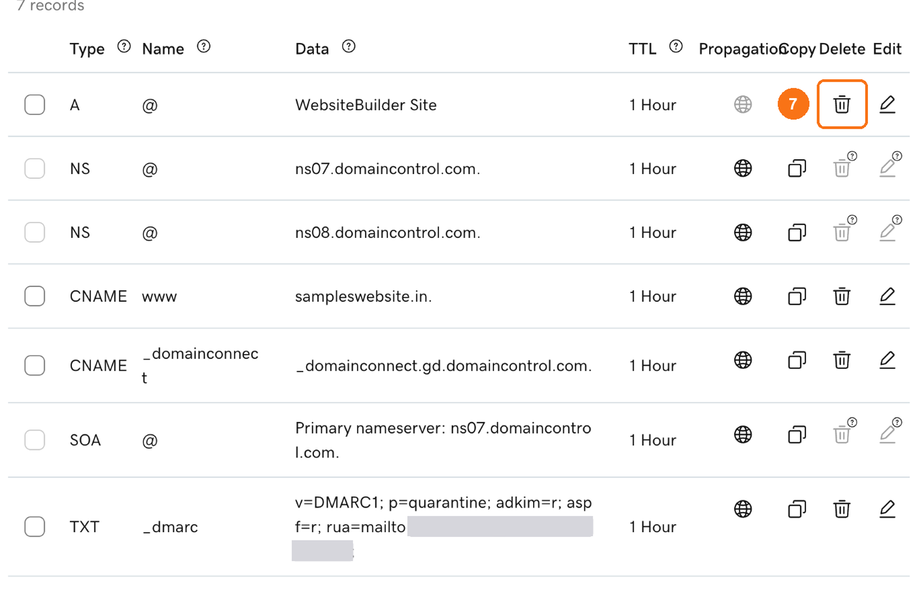Click the "sampleswebsite.in." data value
The image size is (919, 594).
coord(363,296)
